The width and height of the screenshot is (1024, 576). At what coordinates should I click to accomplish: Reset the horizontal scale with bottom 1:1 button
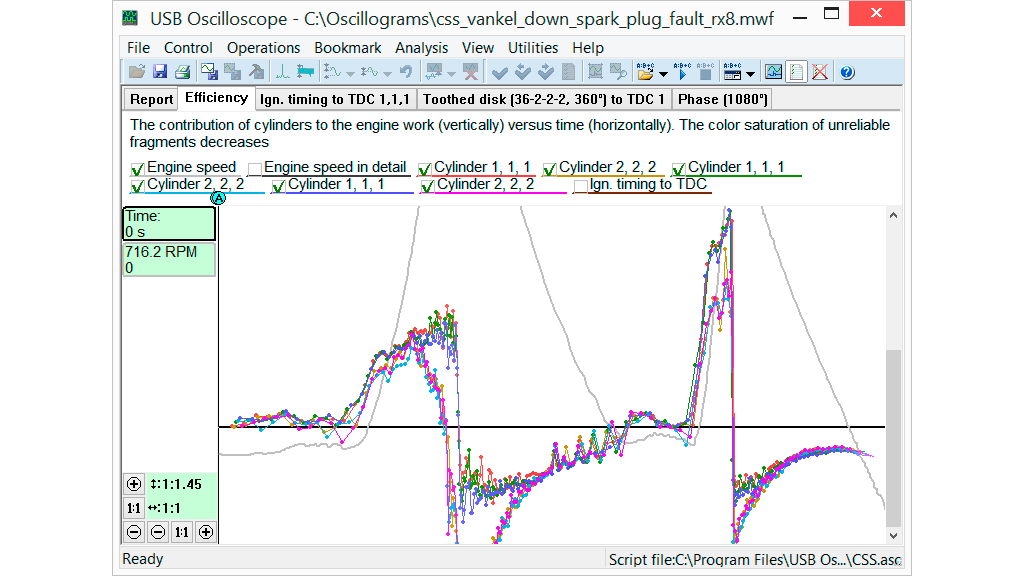point(181,532)
